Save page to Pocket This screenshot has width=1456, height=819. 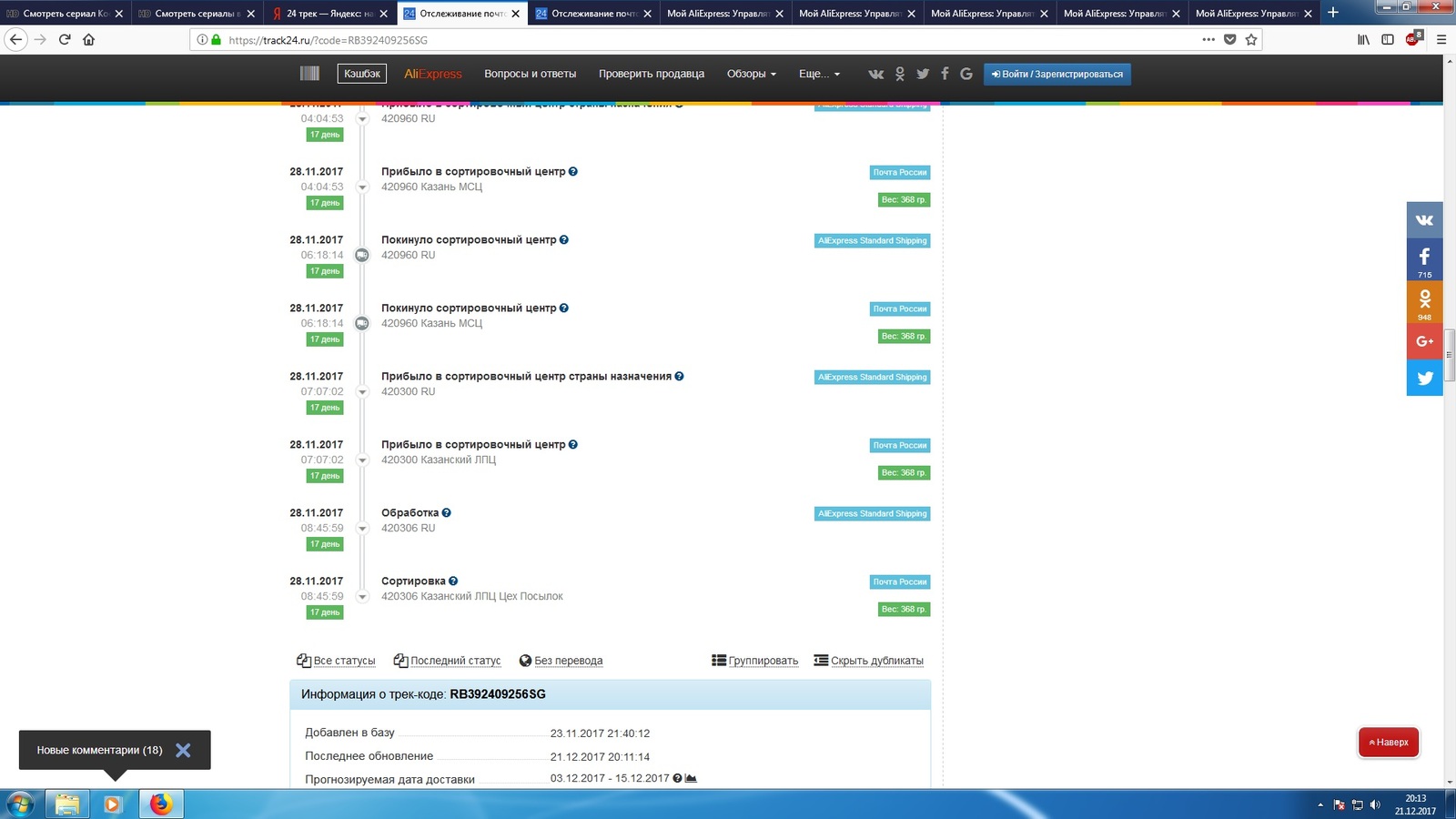[x=1229, y=39]
